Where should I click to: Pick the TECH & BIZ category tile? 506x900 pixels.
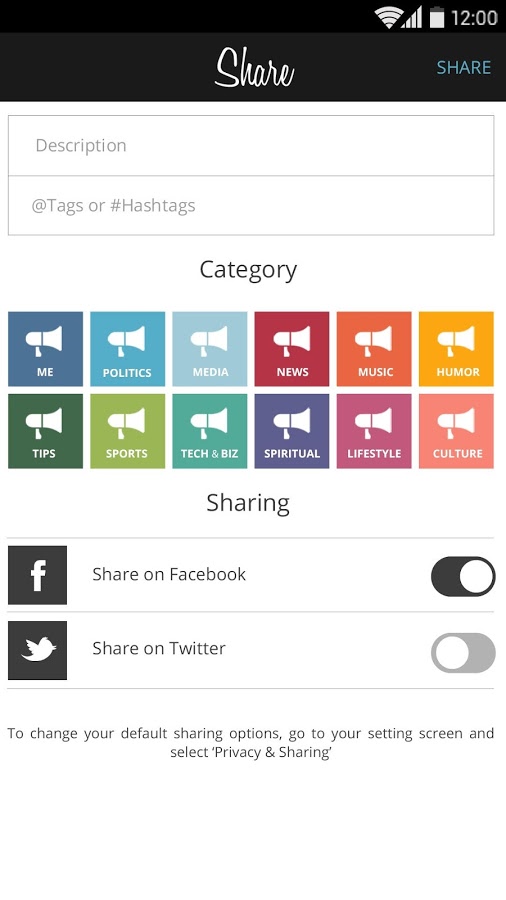coord(210,431)
